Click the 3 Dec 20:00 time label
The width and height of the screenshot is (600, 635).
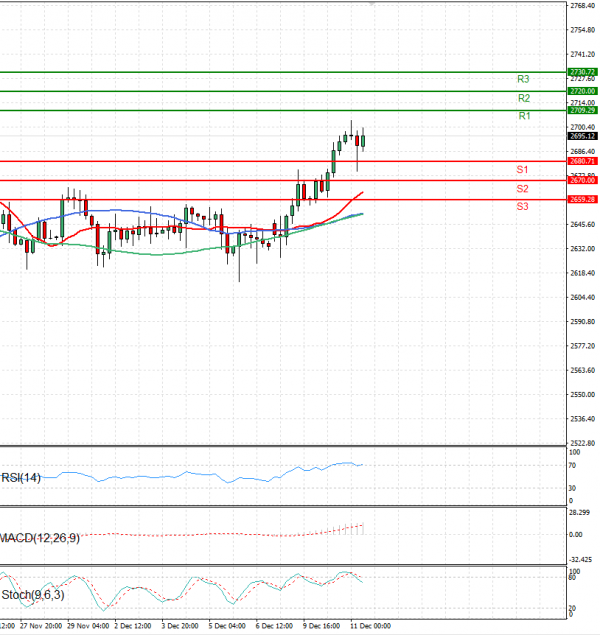pyautogui.click(x=180, y=626)
